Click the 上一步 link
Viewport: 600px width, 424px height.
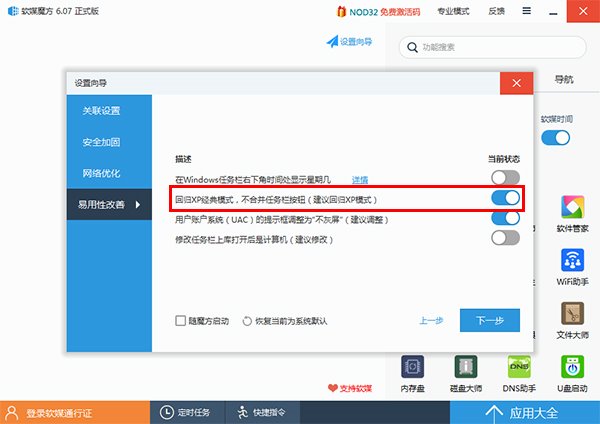tap(431, 321)
